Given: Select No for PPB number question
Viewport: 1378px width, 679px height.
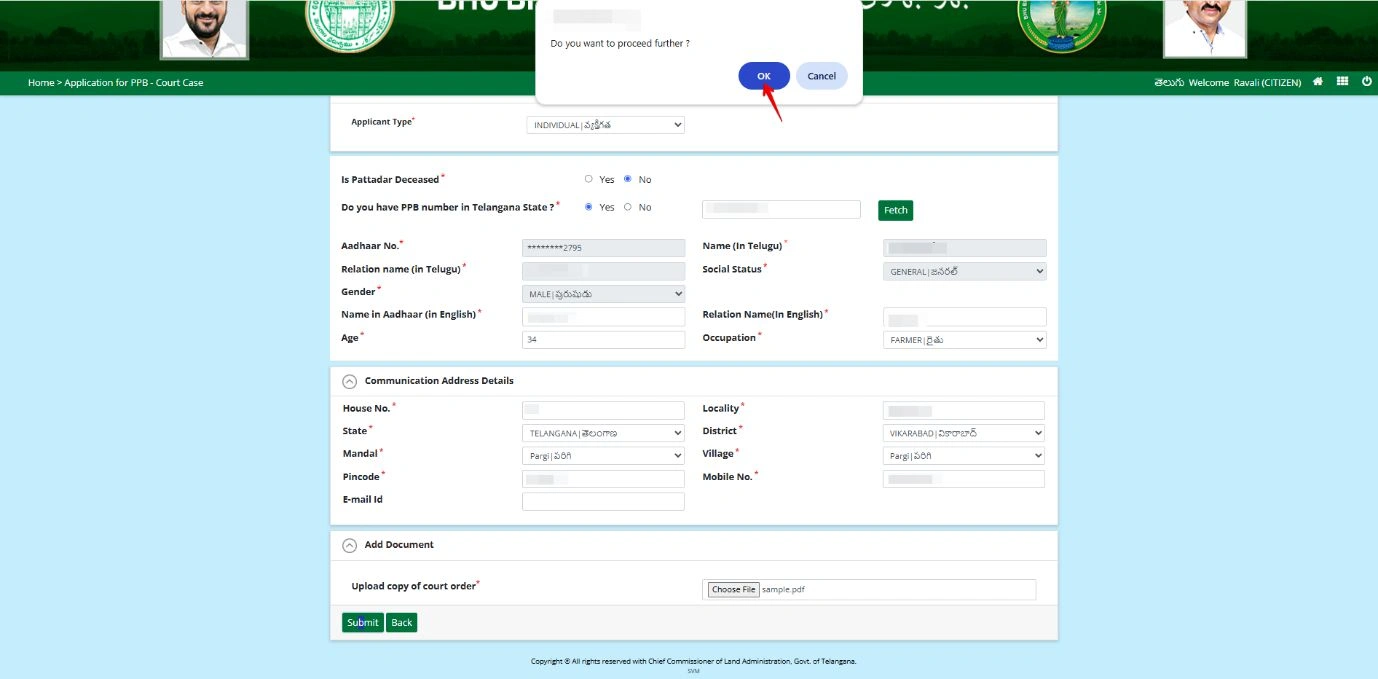Looking at the screenshot, I should pos(628,207).
